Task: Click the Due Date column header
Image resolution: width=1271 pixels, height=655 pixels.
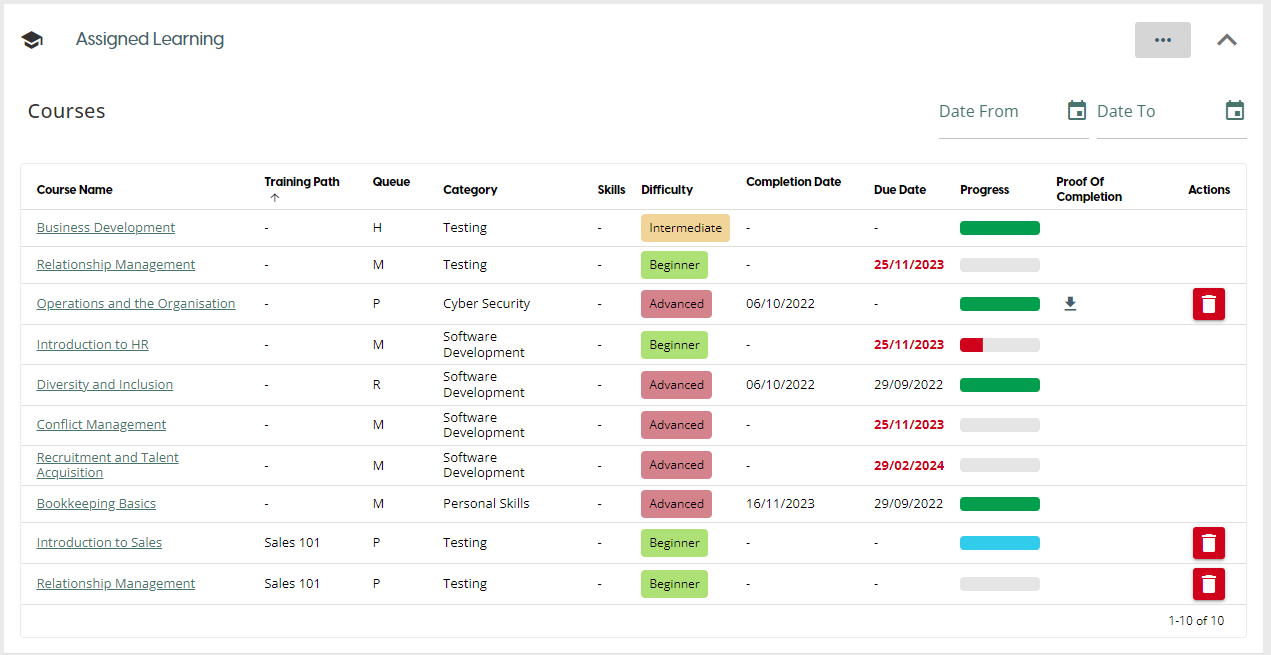Action: 899,190
